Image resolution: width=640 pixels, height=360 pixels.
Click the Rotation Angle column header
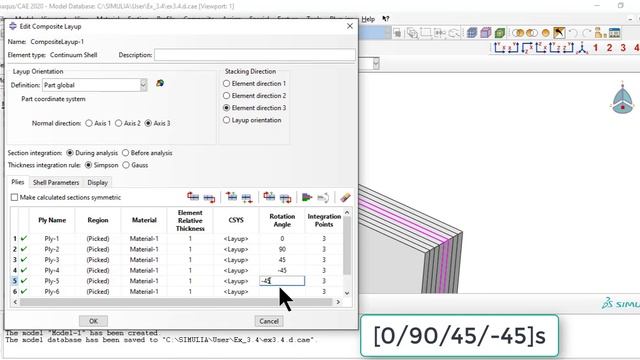coord(282,220)
